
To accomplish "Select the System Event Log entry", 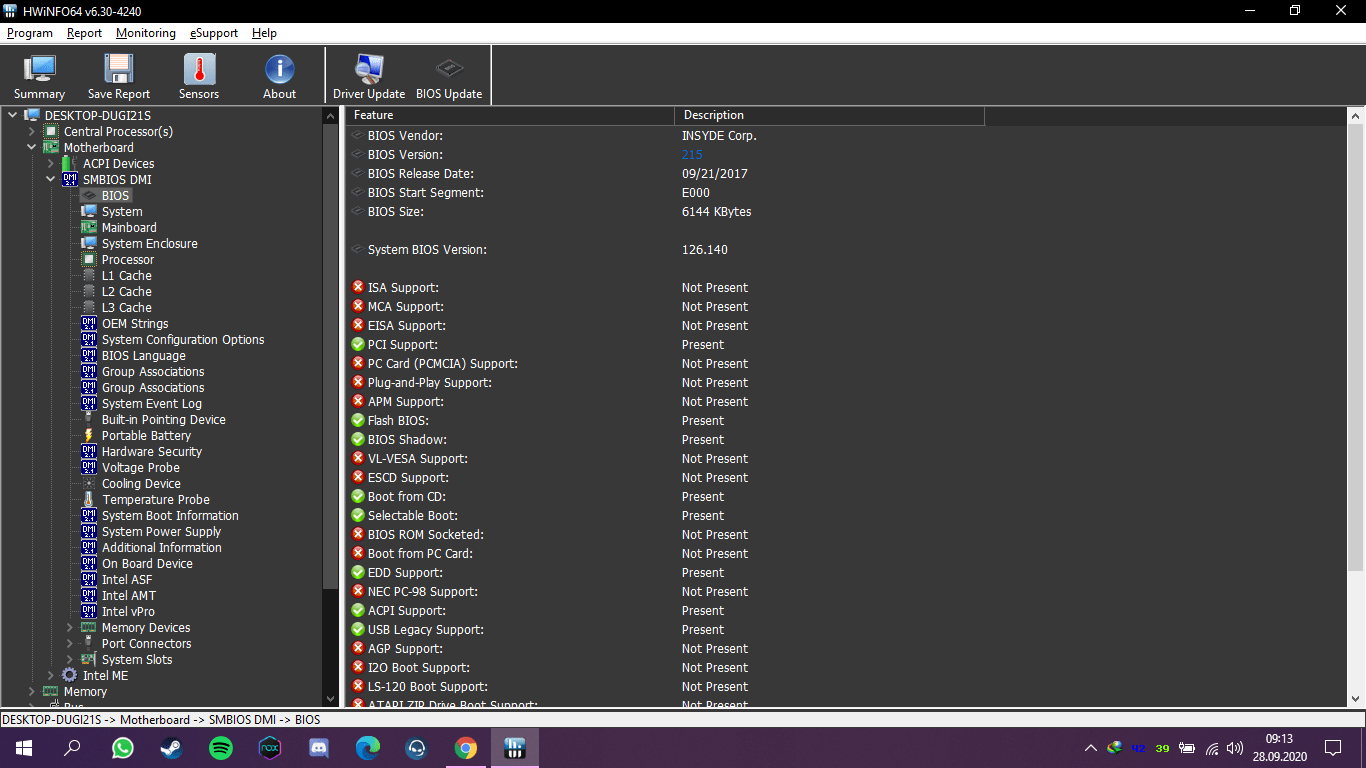I will pos(152,403).
